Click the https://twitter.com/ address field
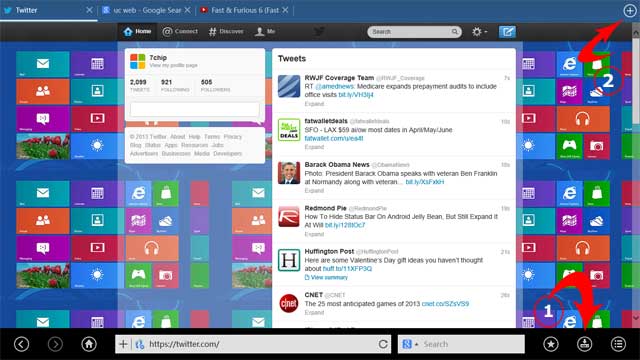Viewport: 640px width, 360px height. 261,344
